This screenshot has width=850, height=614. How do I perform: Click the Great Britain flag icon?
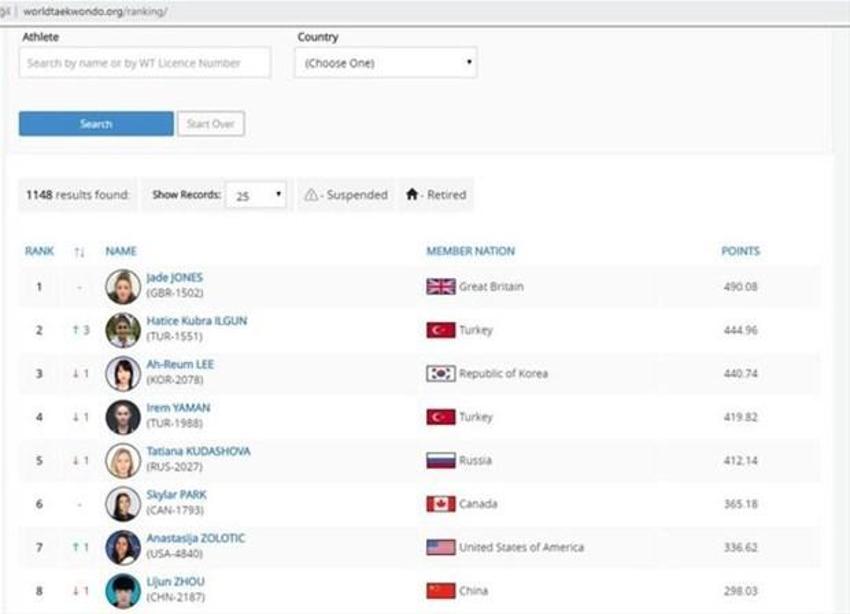point(441,287)
